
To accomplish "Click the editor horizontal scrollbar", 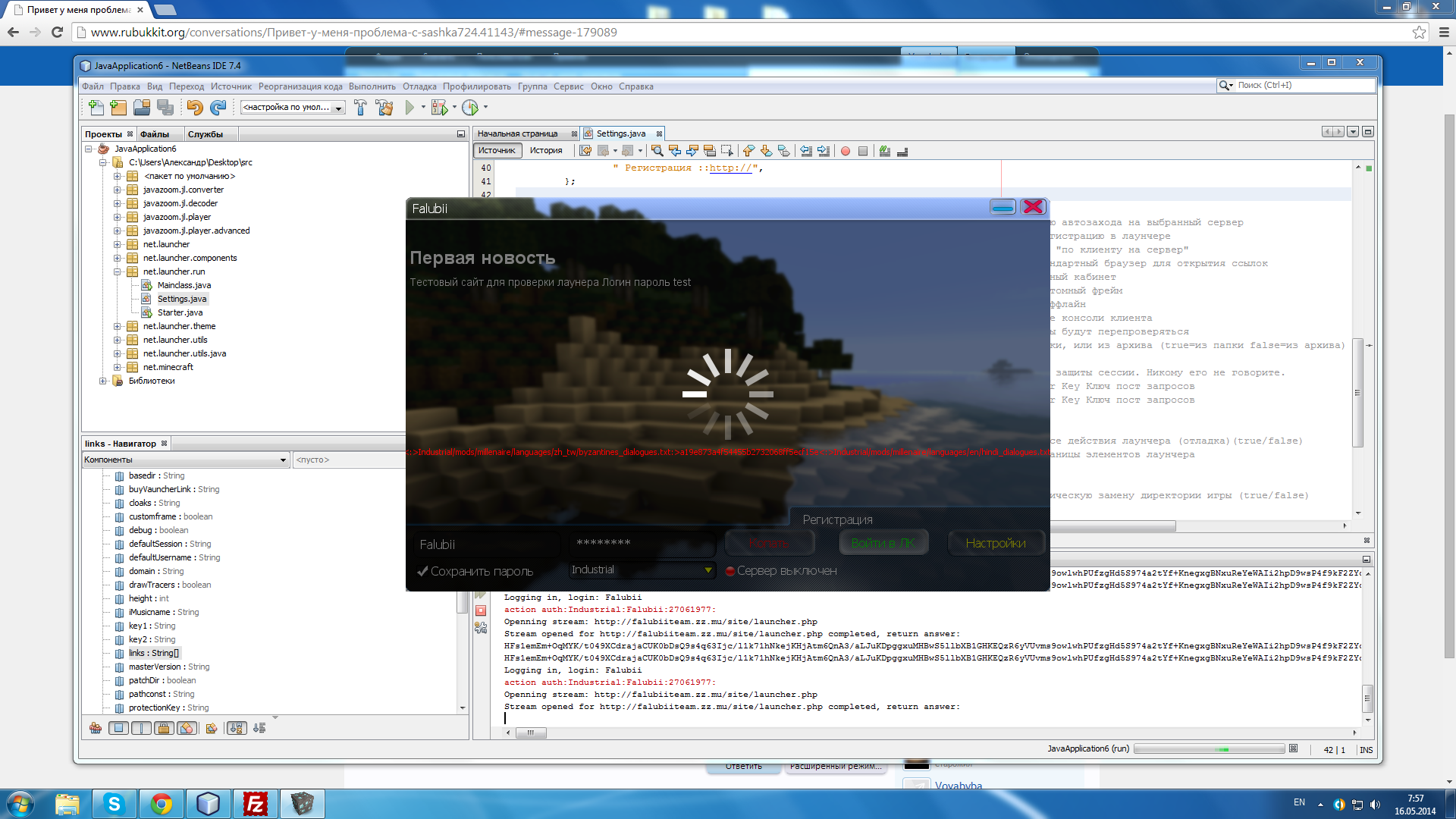I will tap(1112, 526).
